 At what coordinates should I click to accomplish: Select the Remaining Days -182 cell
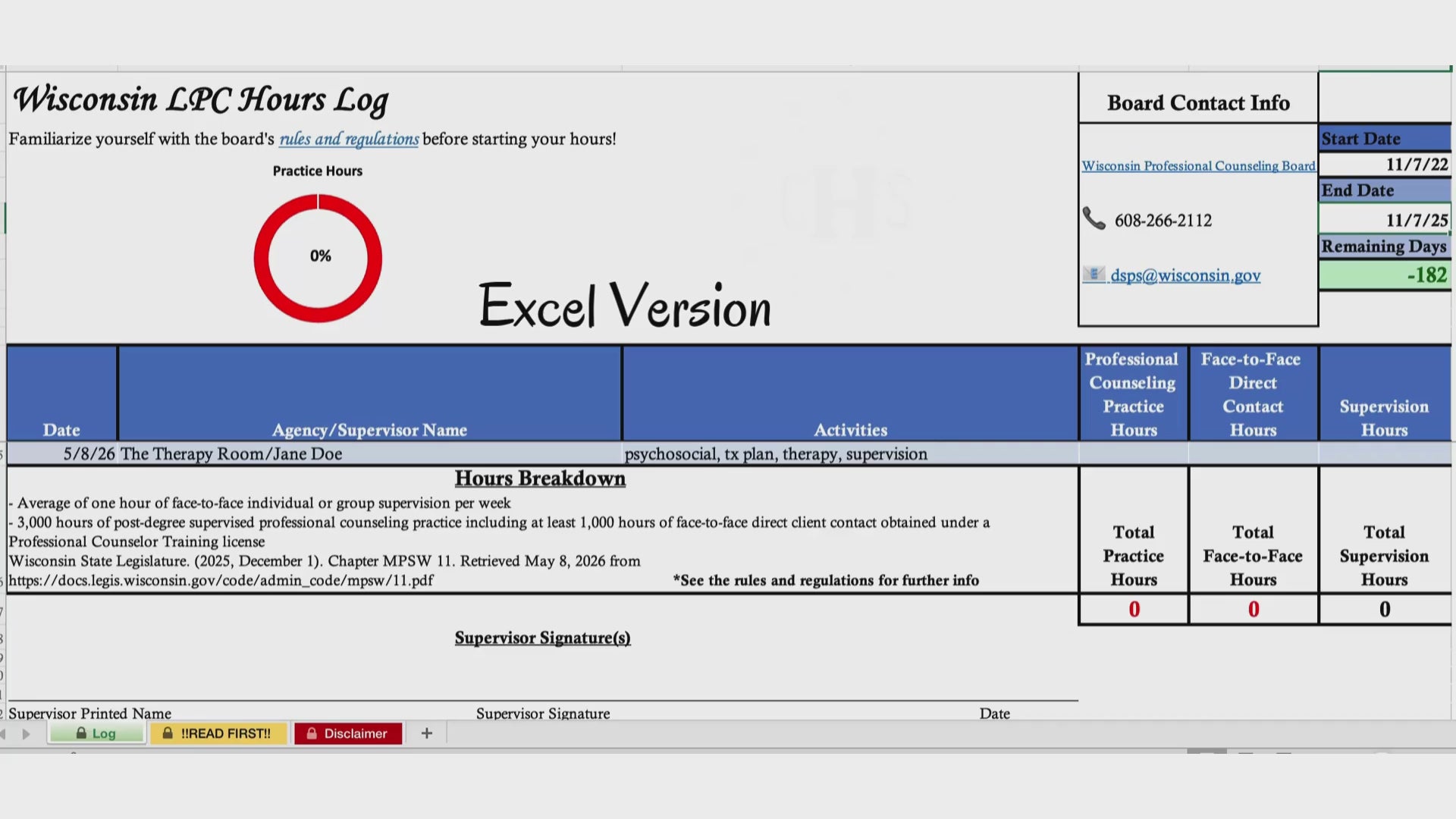1385,275
